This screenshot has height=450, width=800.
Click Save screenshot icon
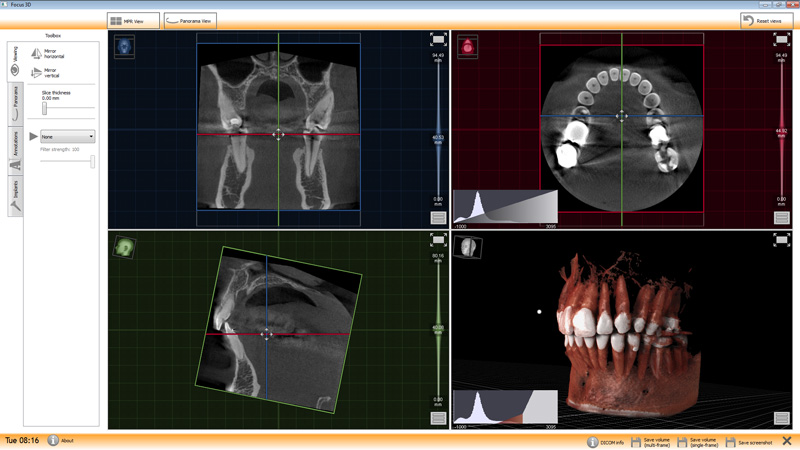click(x=731, y=441)
